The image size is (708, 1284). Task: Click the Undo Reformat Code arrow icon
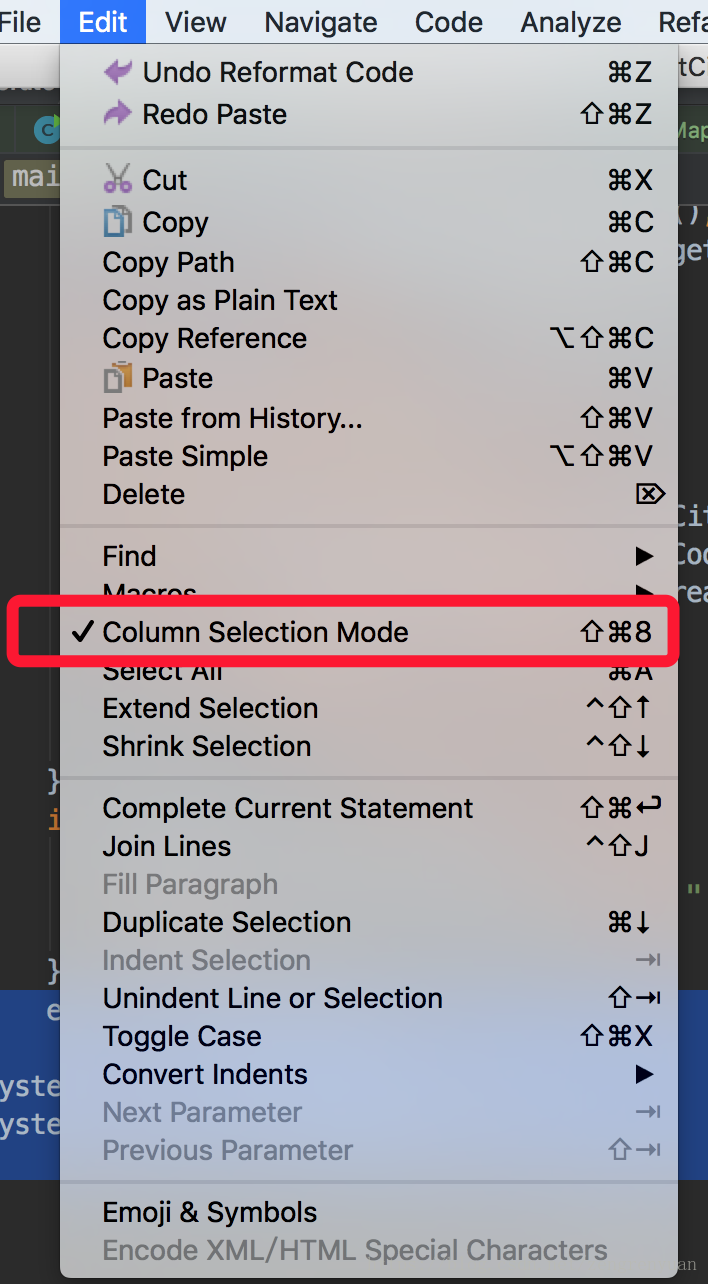point(118,72)
